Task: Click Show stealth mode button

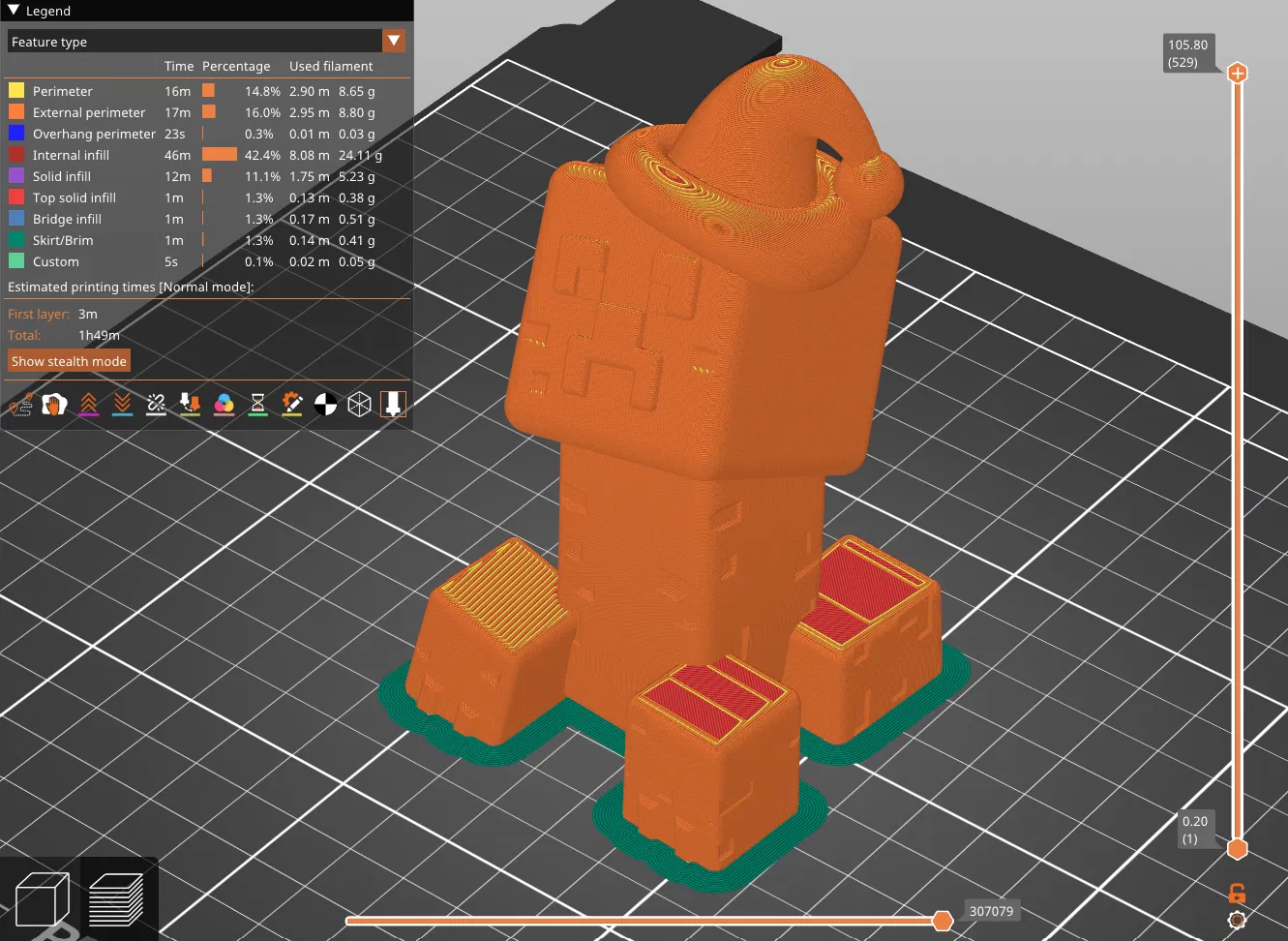Action: [69, 361]
